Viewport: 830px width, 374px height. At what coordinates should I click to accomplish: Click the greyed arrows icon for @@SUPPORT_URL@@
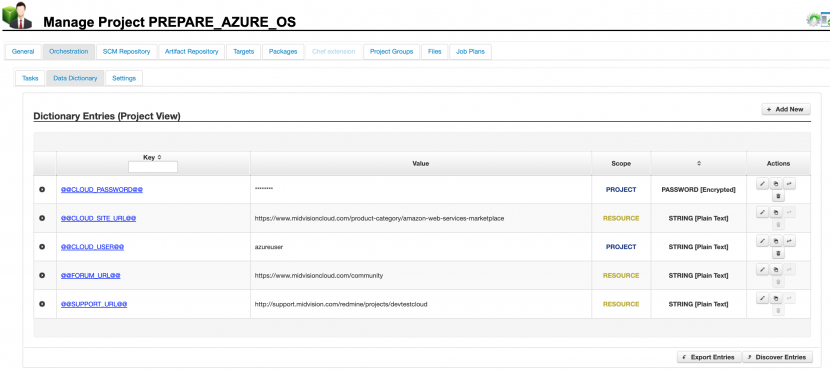(789, 298)
